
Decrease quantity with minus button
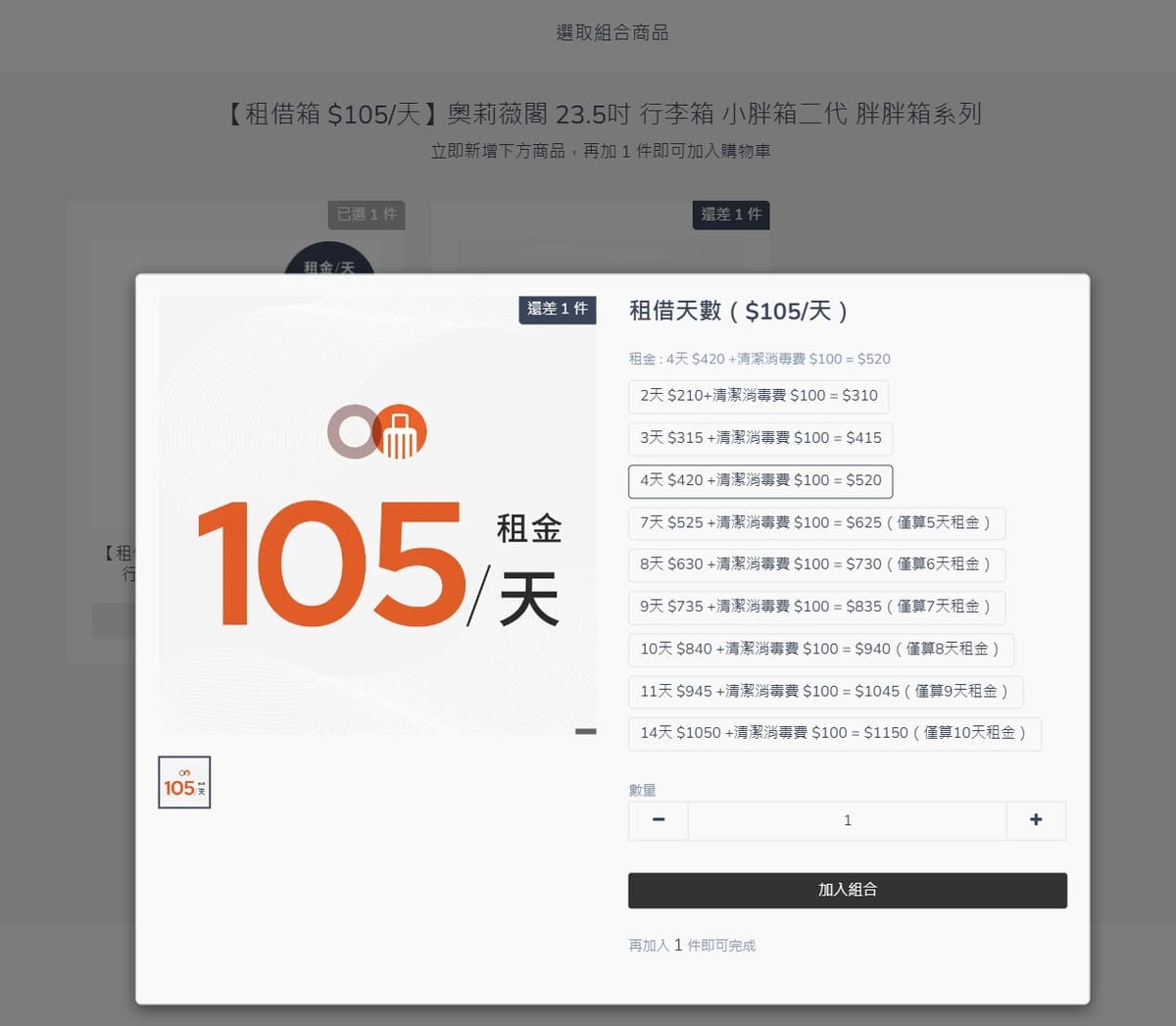[659, 820]
